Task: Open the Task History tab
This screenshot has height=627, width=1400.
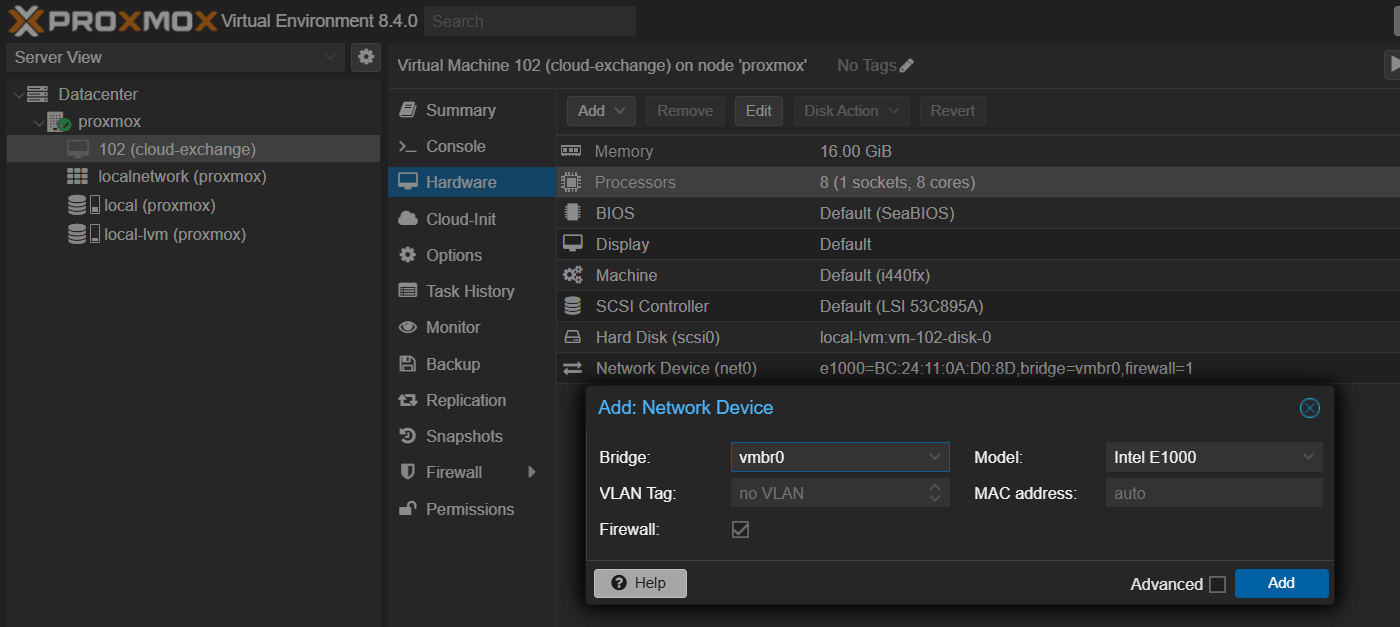Action: tap(471, 291)
